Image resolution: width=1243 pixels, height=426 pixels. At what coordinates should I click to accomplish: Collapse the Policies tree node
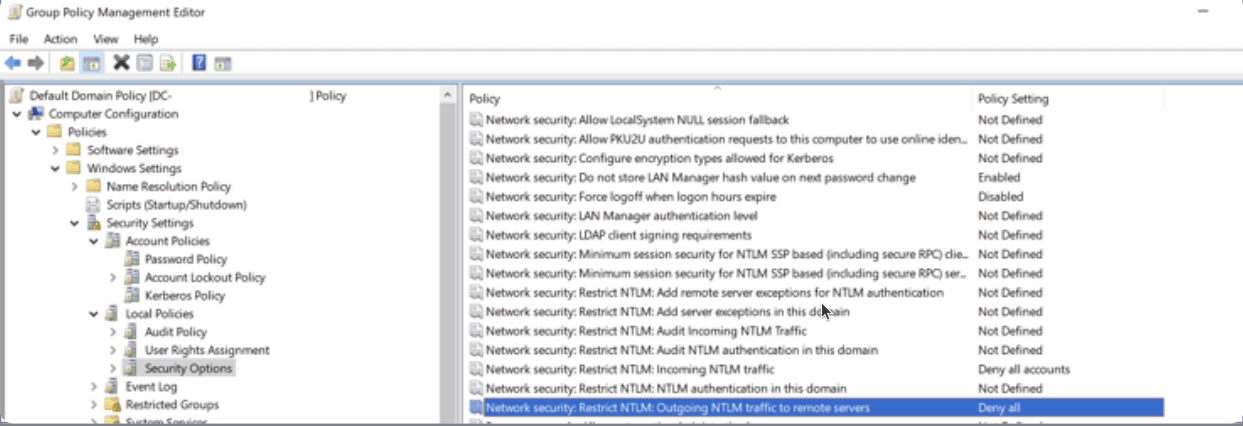[36, 132]
